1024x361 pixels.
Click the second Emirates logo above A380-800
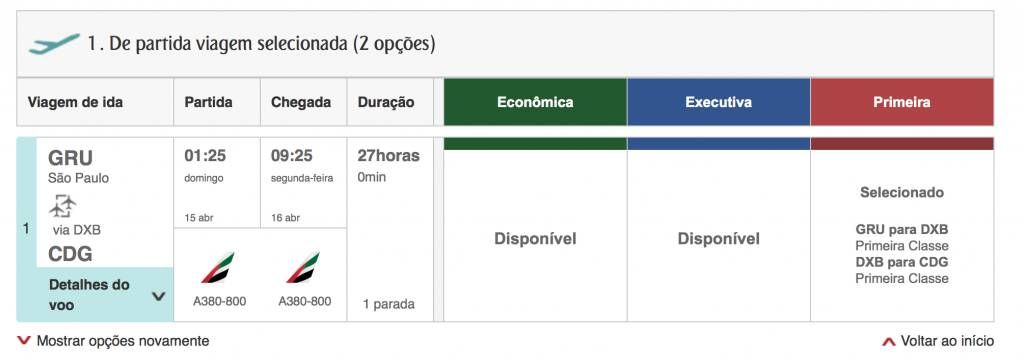pyautogui.click(x=303, y=268)
